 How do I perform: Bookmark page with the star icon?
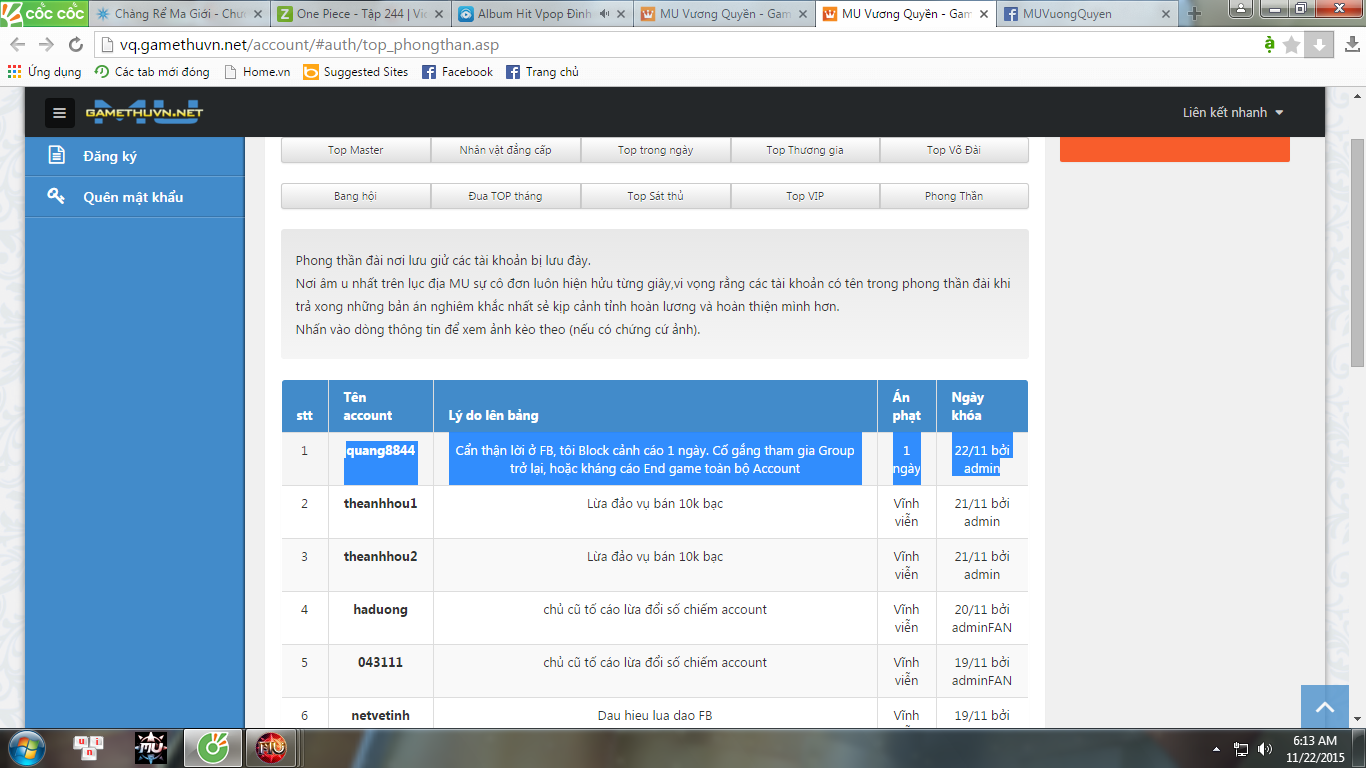tap(1291, 45)
